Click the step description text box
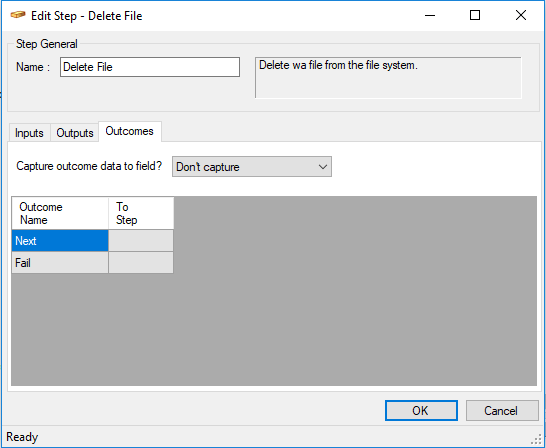This screenshot has height=448, width=546. 388,78
